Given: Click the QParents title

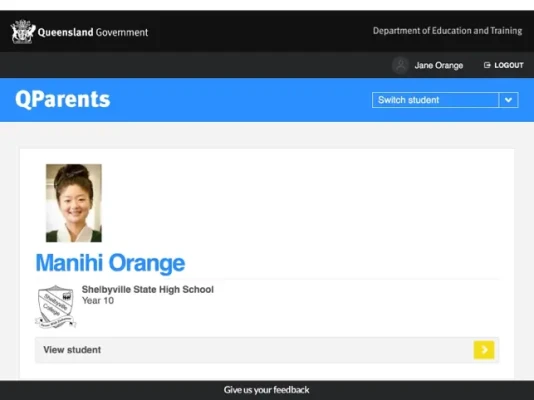Looking at the screenshot, I should (63, 99).
